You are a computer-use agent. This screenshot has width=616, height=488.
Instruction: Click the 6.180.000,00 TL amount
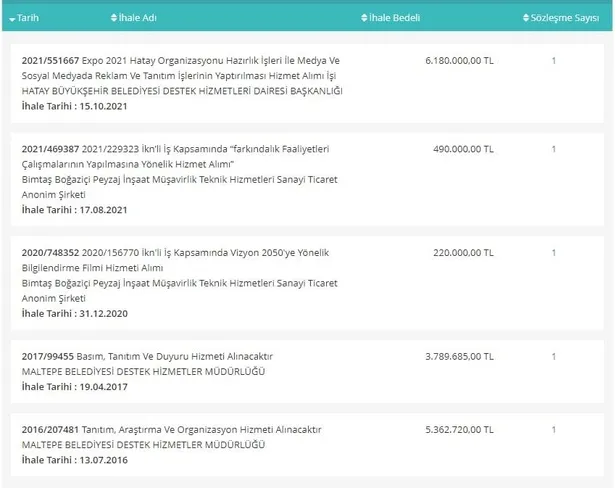tap(459, 61)
